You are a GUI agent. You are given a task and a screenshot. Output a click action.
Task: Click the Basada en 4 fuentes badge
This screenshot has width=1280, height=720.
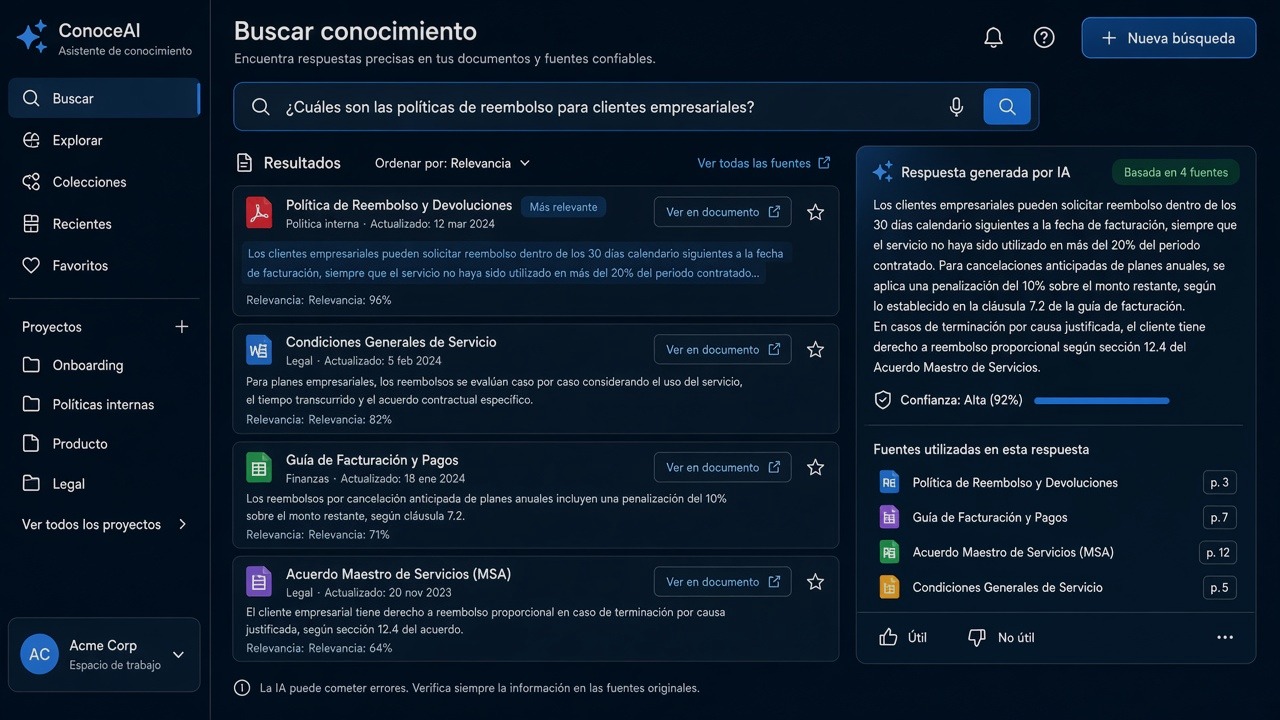tap(1176, 172)
